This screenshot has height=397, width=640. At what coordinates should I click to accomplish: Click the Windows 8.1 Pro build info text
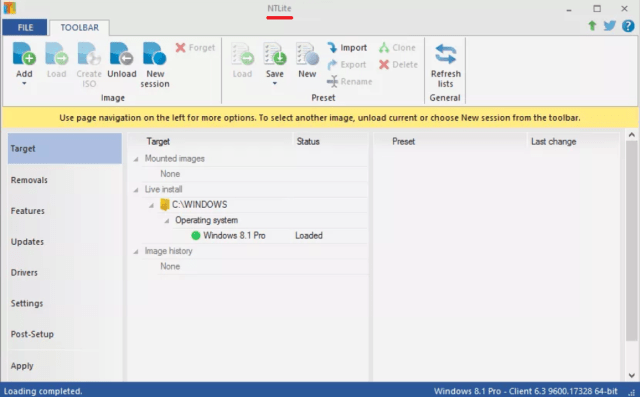(x=526, y=391)
